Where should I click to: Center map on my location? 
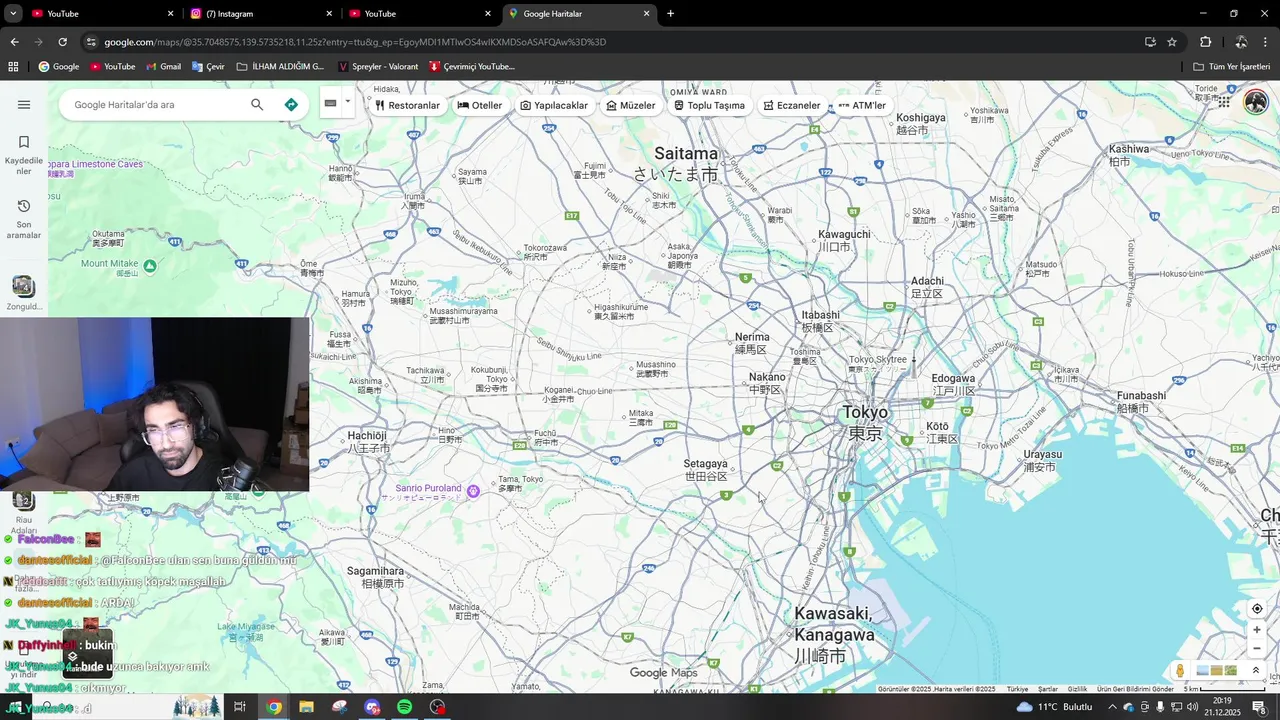tap(1257, 609)
